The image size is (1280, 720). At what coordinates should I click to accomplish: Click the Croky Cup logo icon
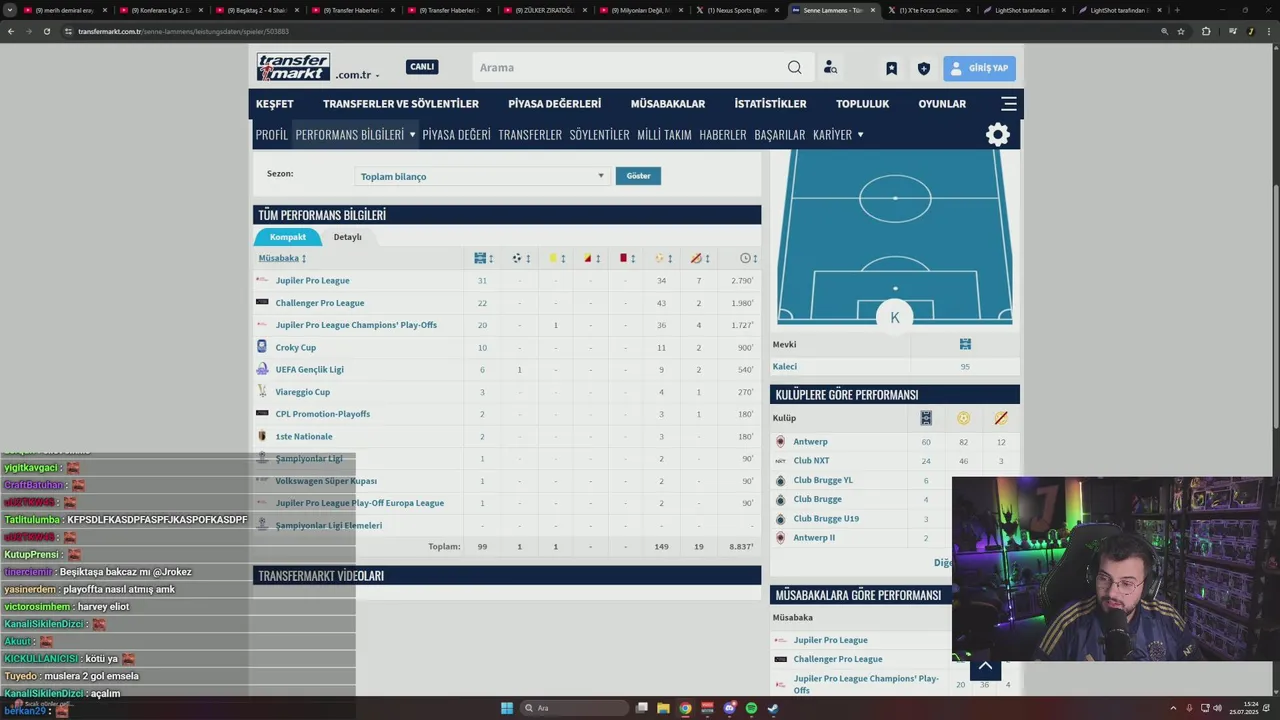[262, 347]
